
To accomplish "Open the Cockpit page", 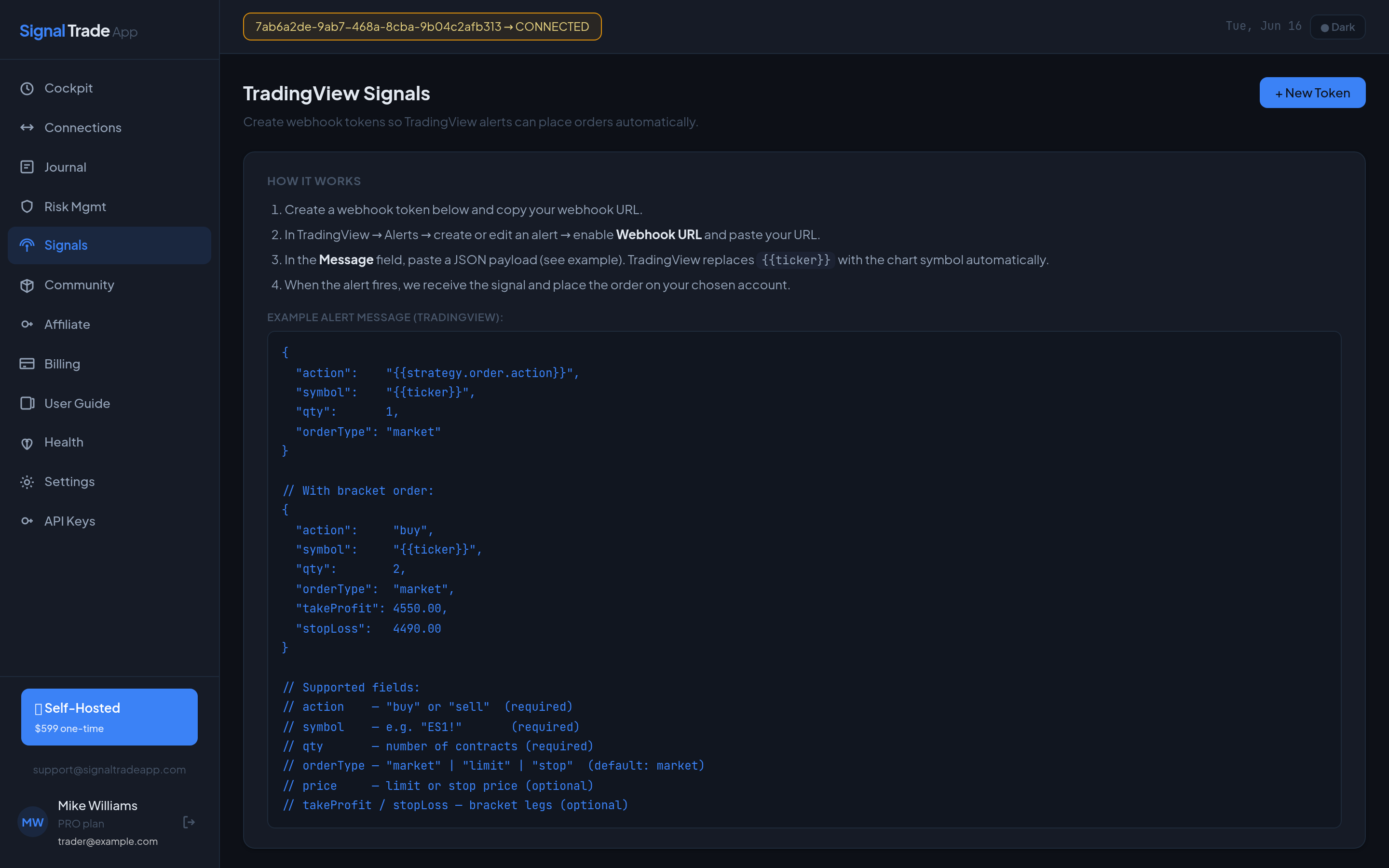I will click(109, 88).
